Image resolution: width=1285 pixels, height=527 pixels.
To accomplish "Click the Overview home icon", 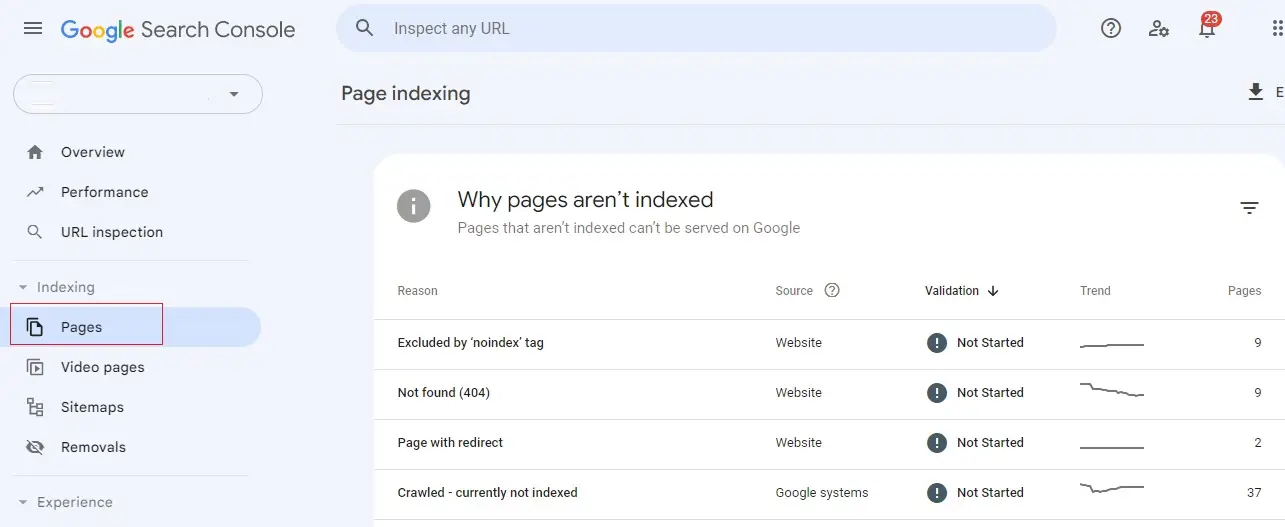I will pos(35,152).
